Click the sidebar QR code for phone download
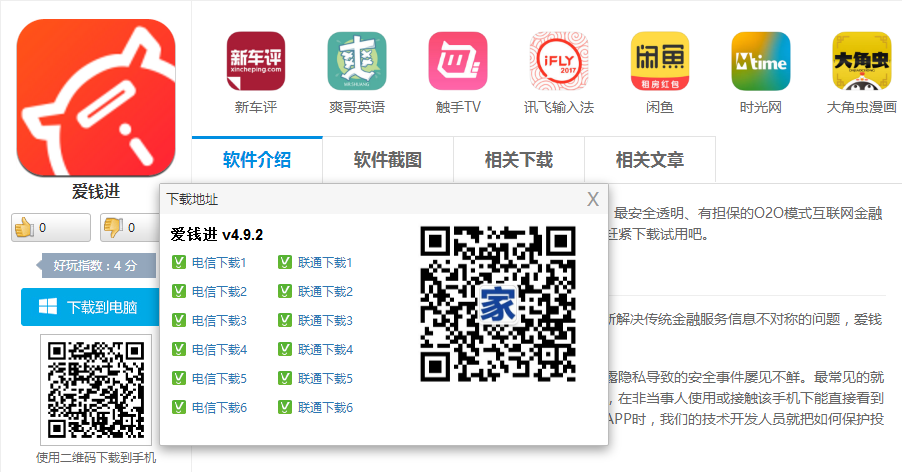The height and width of the screenshot is (472, 902). pyautogui.click(x=95, y=390)
